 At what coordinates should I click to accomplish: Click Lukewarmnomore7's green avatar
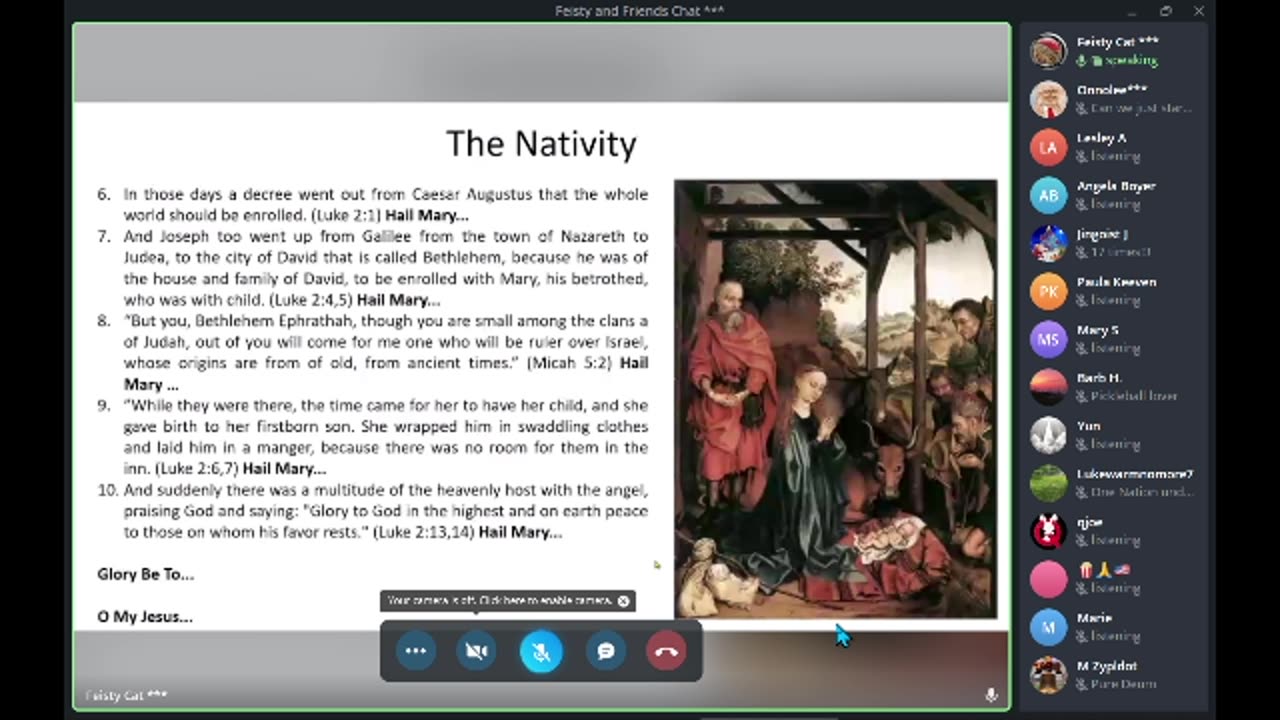(1048, 483)
